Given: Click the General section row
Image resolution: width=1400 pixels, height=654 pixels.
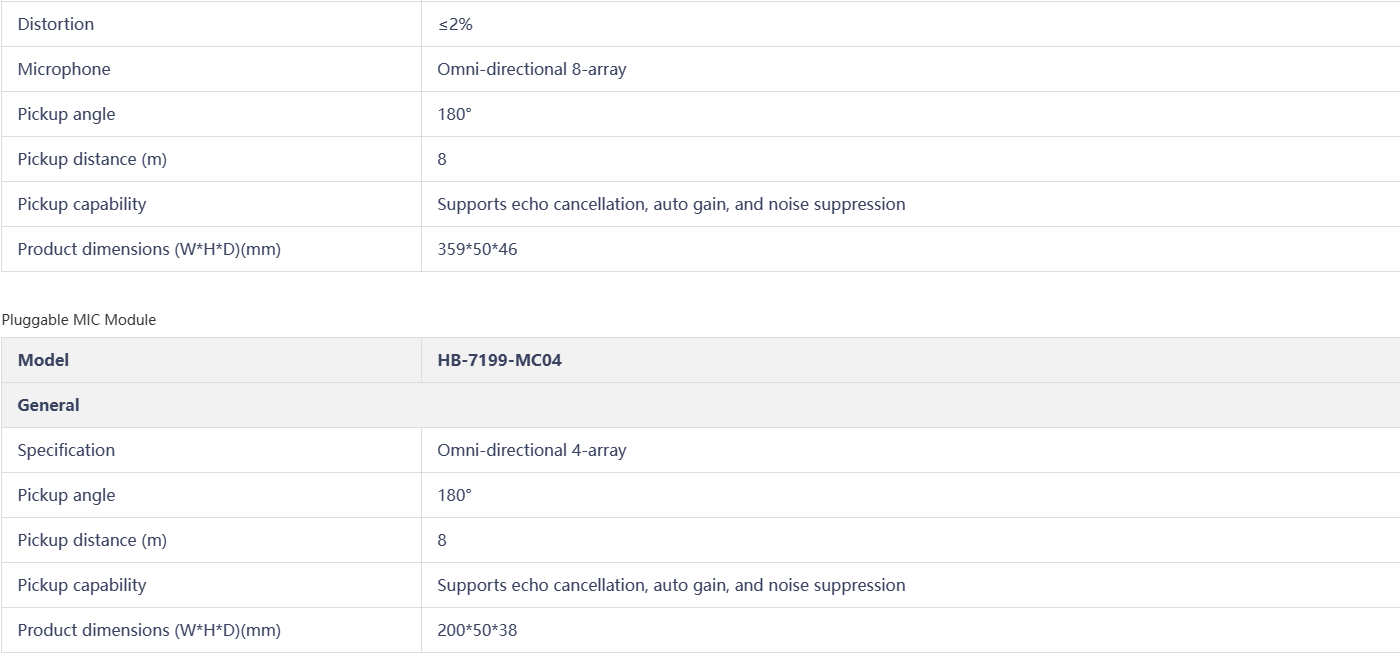Looking at the screenshot, I should [x=48, y=405].
